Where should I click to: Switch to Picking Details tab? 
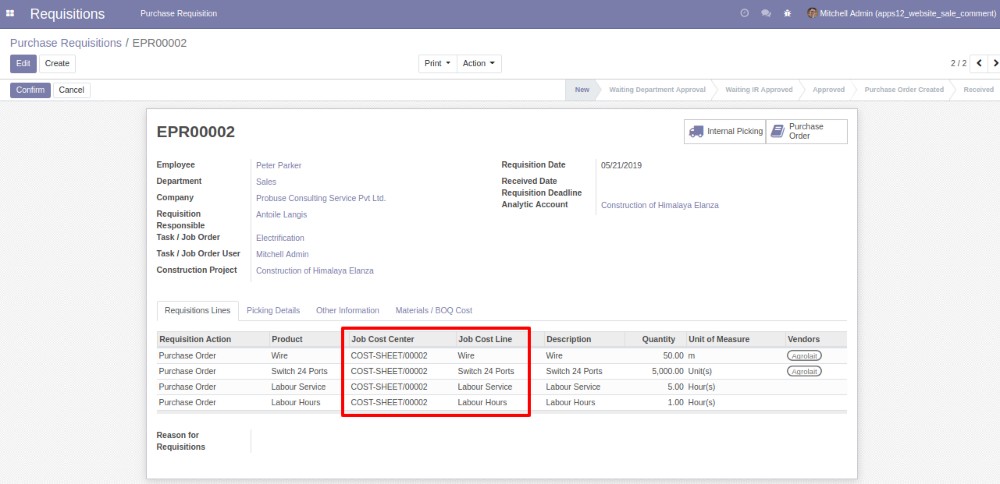click(x=273, y=311)
